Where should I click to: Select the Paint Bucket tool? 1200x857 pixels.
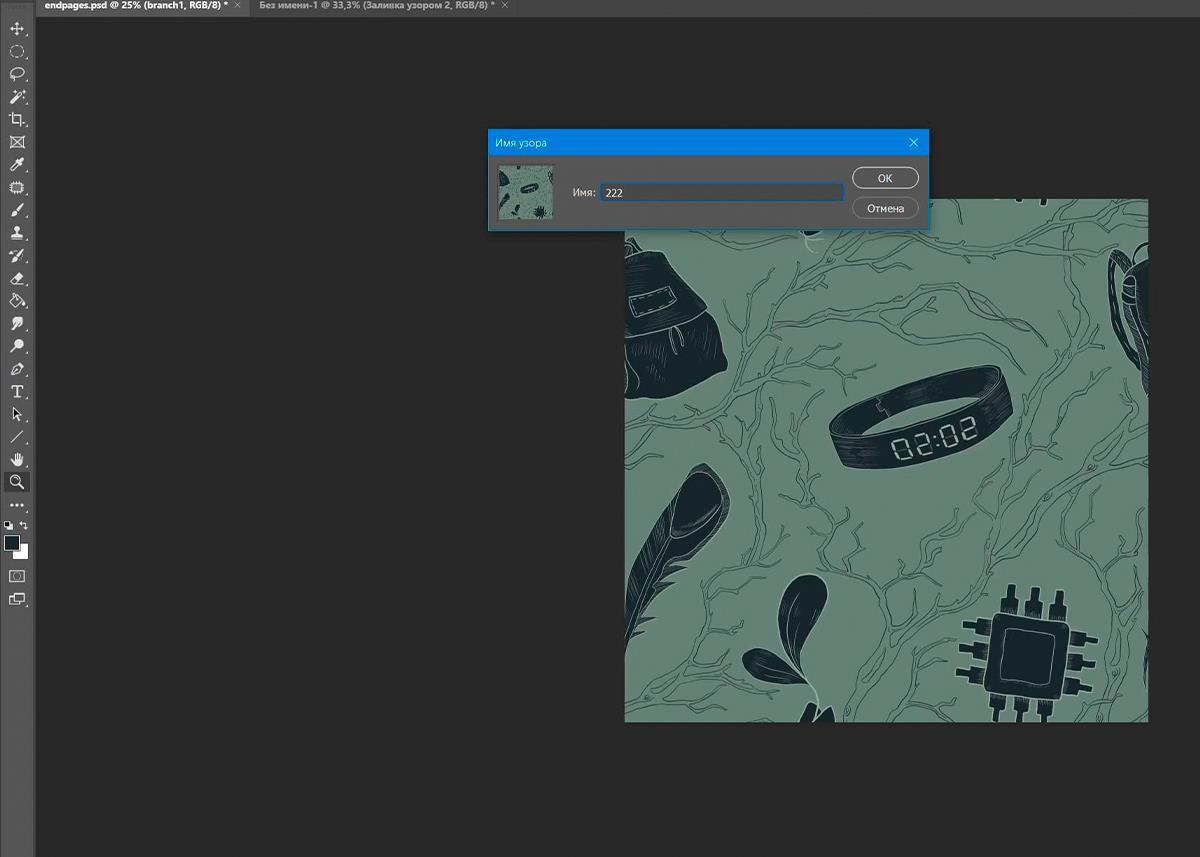point(17,301)
